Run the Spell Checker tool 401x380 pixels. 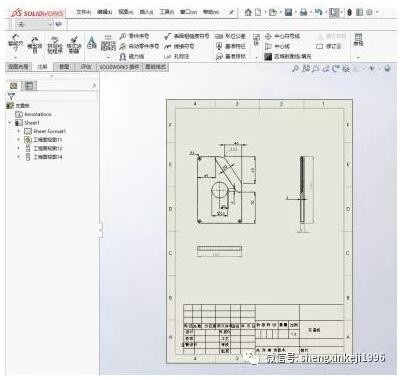(55, 44)
